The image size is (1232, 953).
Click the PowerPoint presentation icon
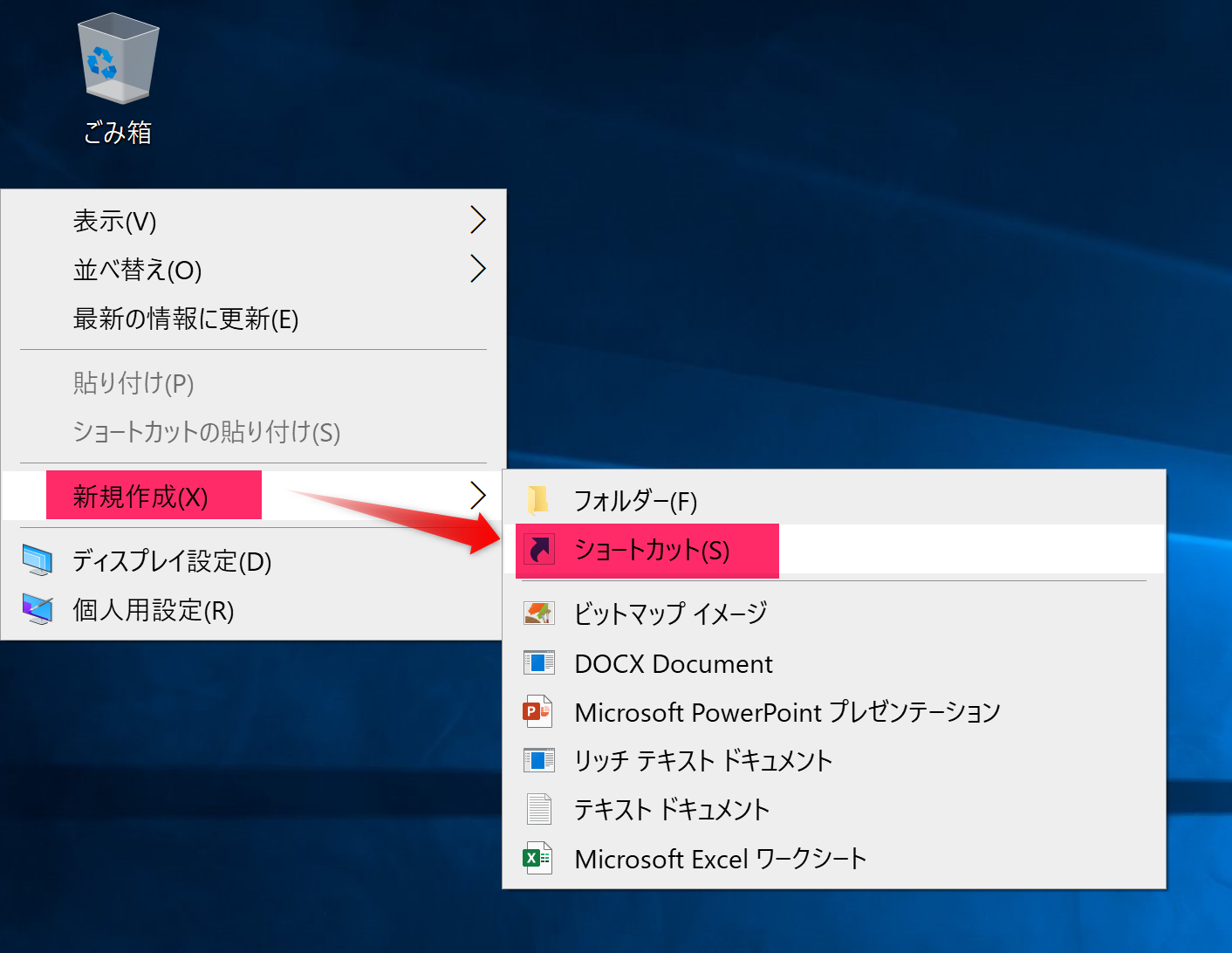coord(539,711)
